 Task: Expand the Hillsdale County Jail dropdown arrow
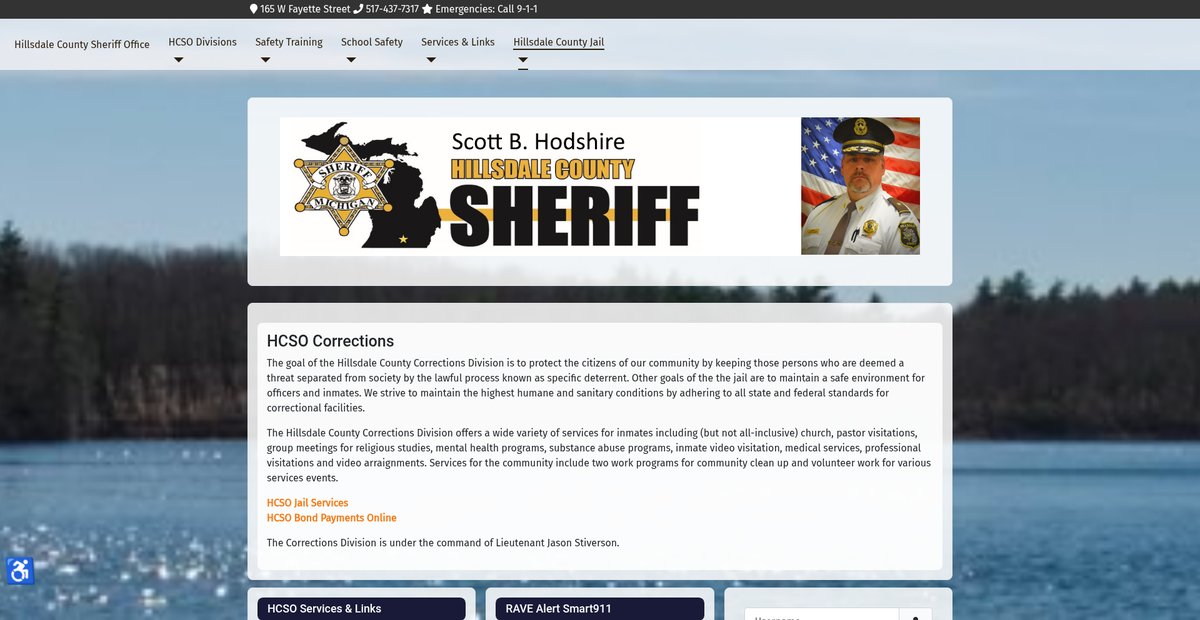[x=523, y=60]
